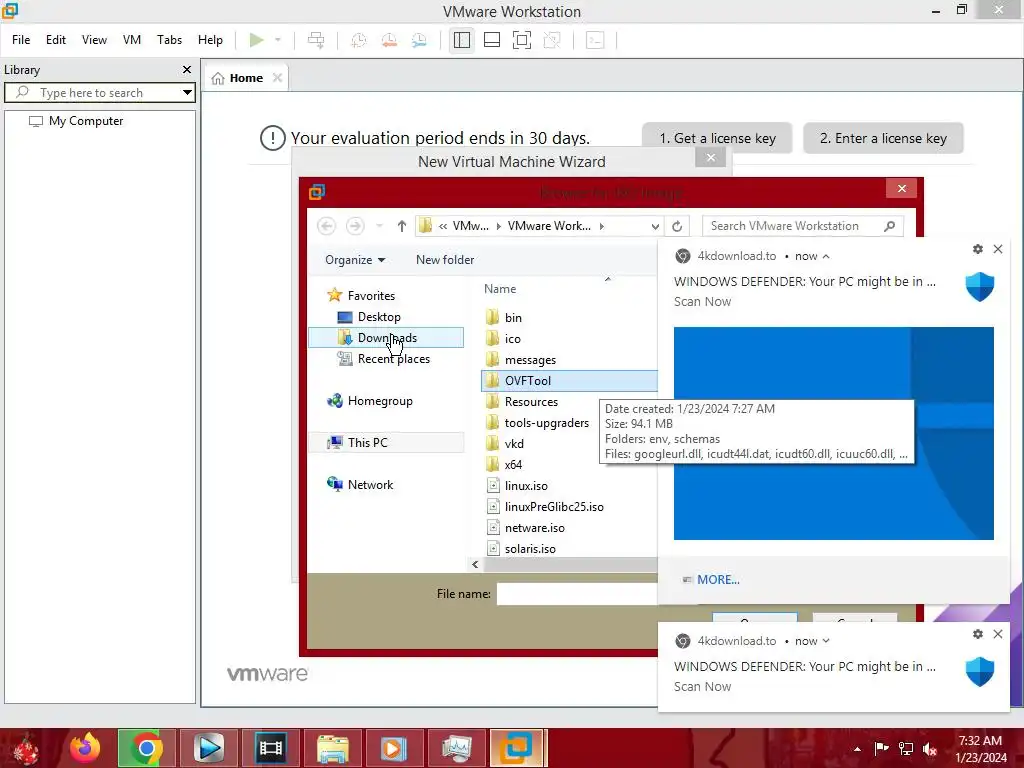Open the Help menu
The height and width of the screenshot is (768, 1024).
pyautogui.click(x=210, y=40)
